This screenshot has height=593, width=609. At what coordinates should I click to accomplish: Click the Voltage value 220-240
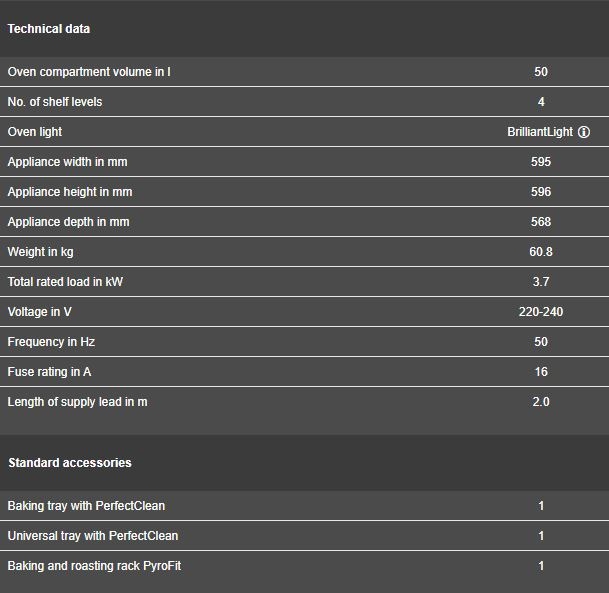(x=541, y=312)
